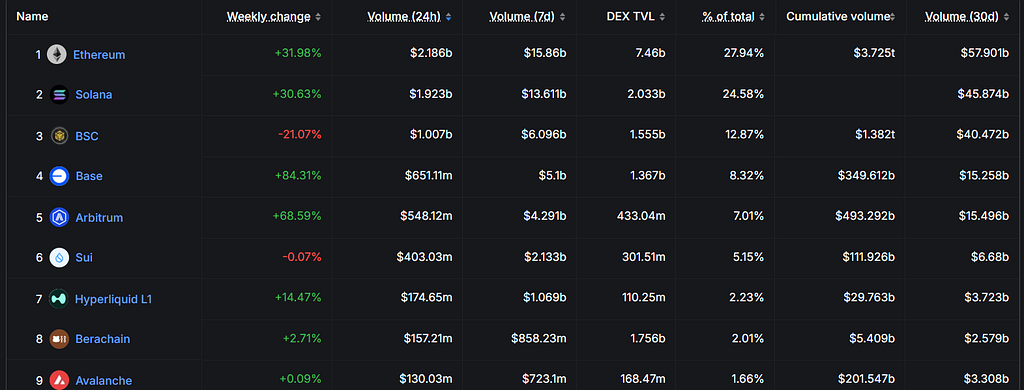
Task: Select the $6.68b 30d volume cell
Action: click(989, 257)
